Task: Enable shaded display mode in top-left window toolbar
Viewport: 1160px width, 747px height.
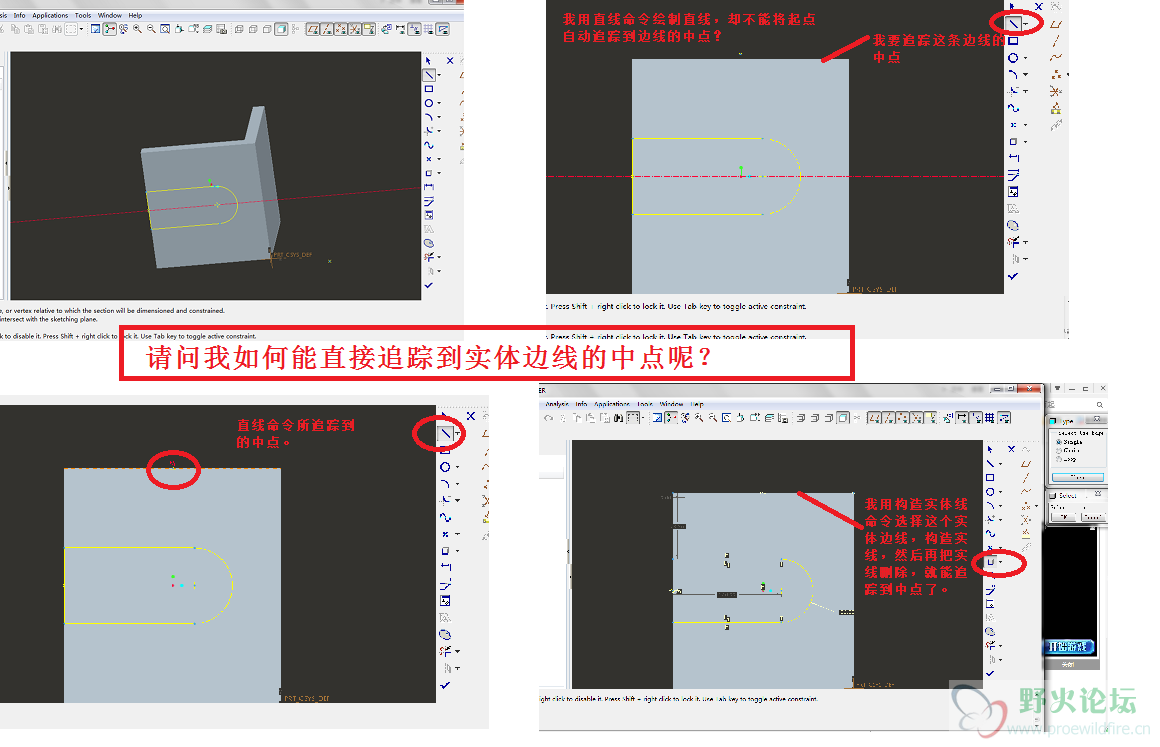Action: pyautogui.click(x=281, y=29)
